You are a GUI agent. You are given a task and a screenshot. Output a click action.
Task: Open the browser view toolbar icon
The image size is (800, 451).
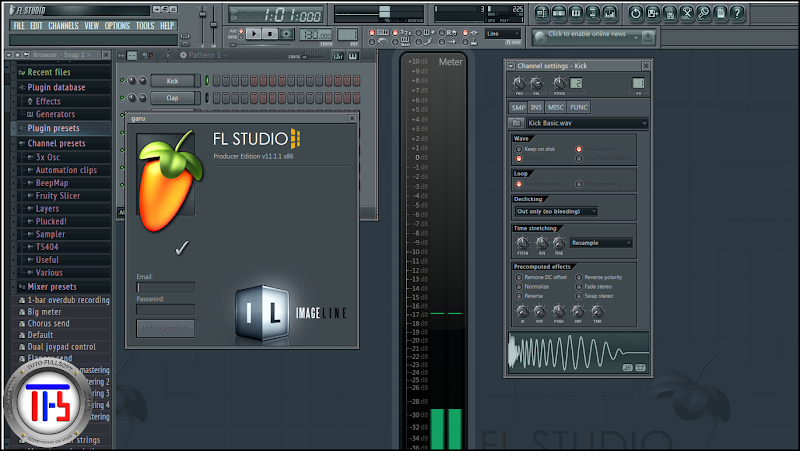[x=592, y=13]
